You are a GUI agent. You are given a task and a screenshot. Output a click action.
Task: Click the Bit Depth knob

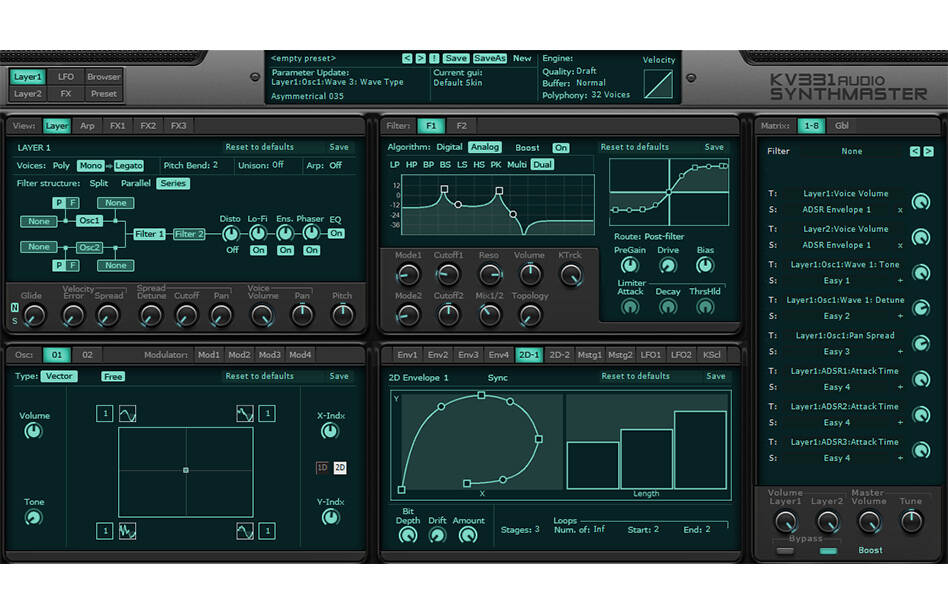coord(408,535)
